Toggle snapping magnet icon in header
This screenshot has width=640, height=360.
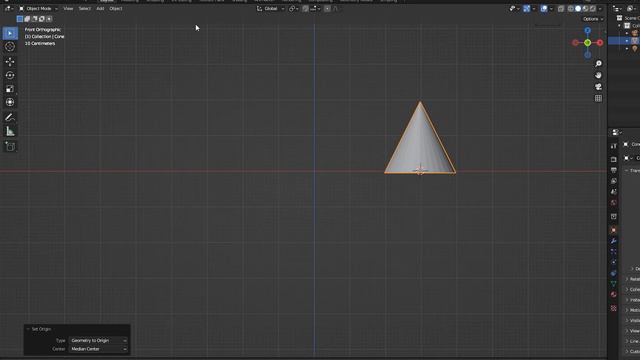(305, 9)
